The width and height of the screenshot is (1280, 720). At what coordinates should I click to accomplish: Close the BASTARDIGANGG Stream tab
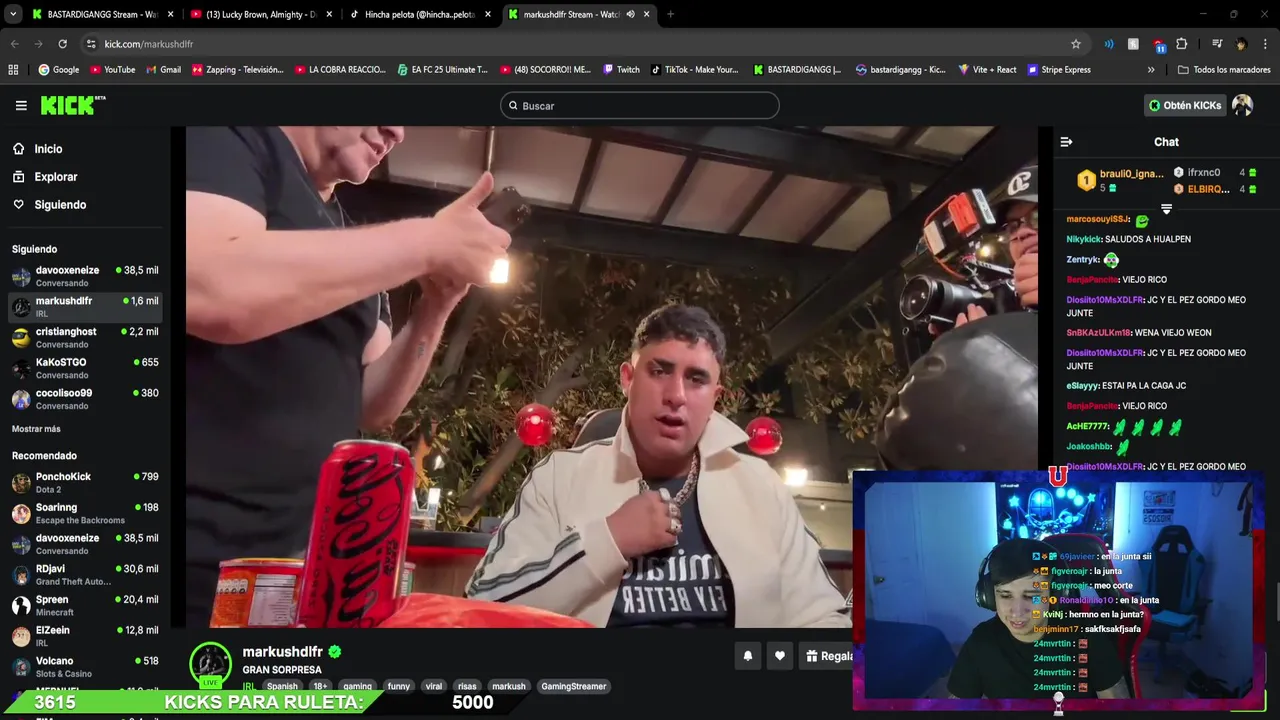(x=171, y=14)
